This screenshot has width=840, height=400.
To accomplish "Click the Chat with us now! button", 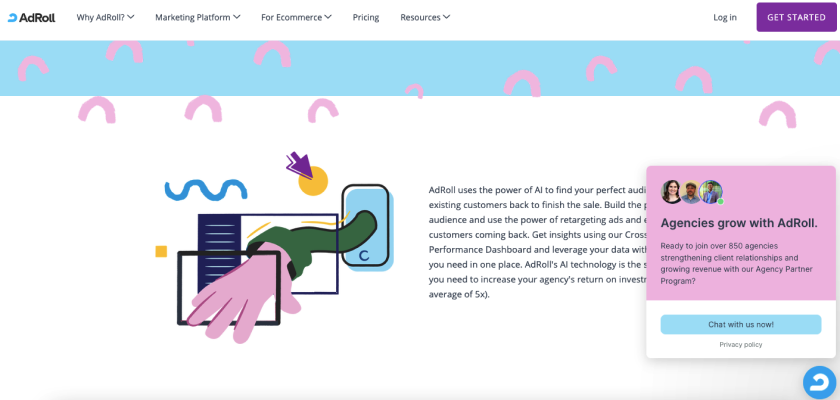I will click(x=741, y=324).
